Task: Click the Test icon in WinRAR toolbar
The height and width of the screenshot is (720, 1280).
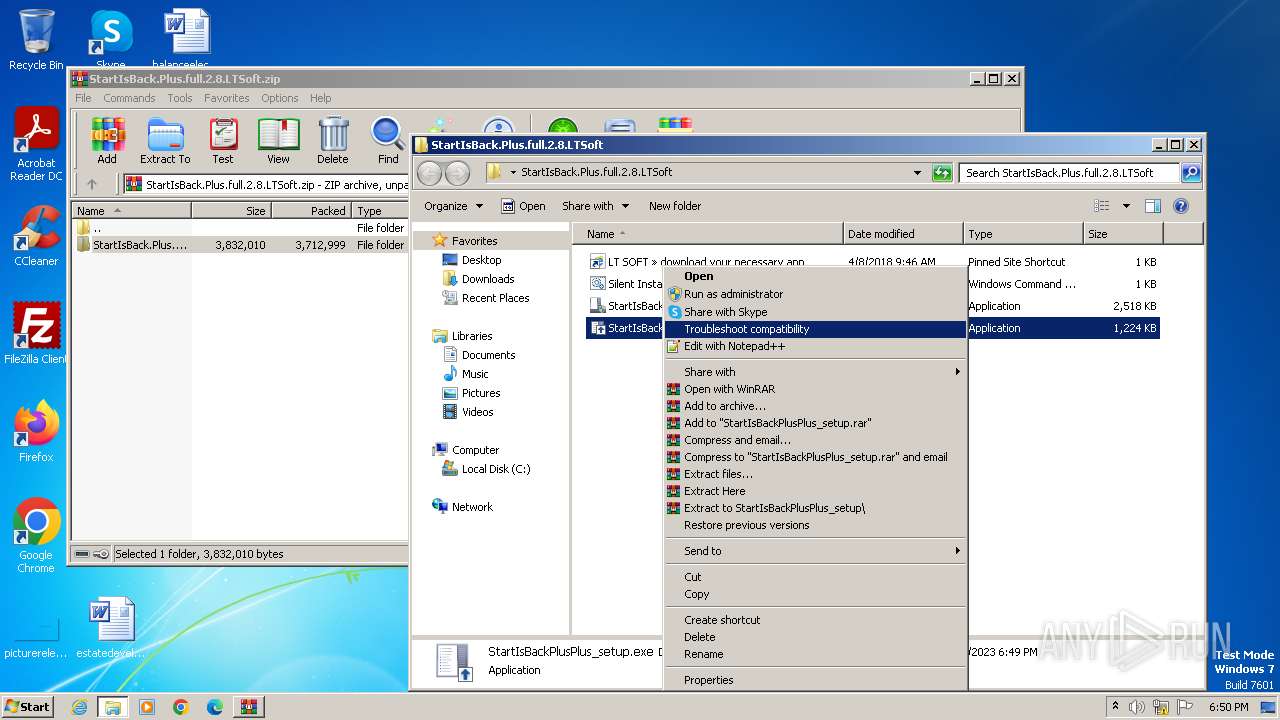Action: 223,140
